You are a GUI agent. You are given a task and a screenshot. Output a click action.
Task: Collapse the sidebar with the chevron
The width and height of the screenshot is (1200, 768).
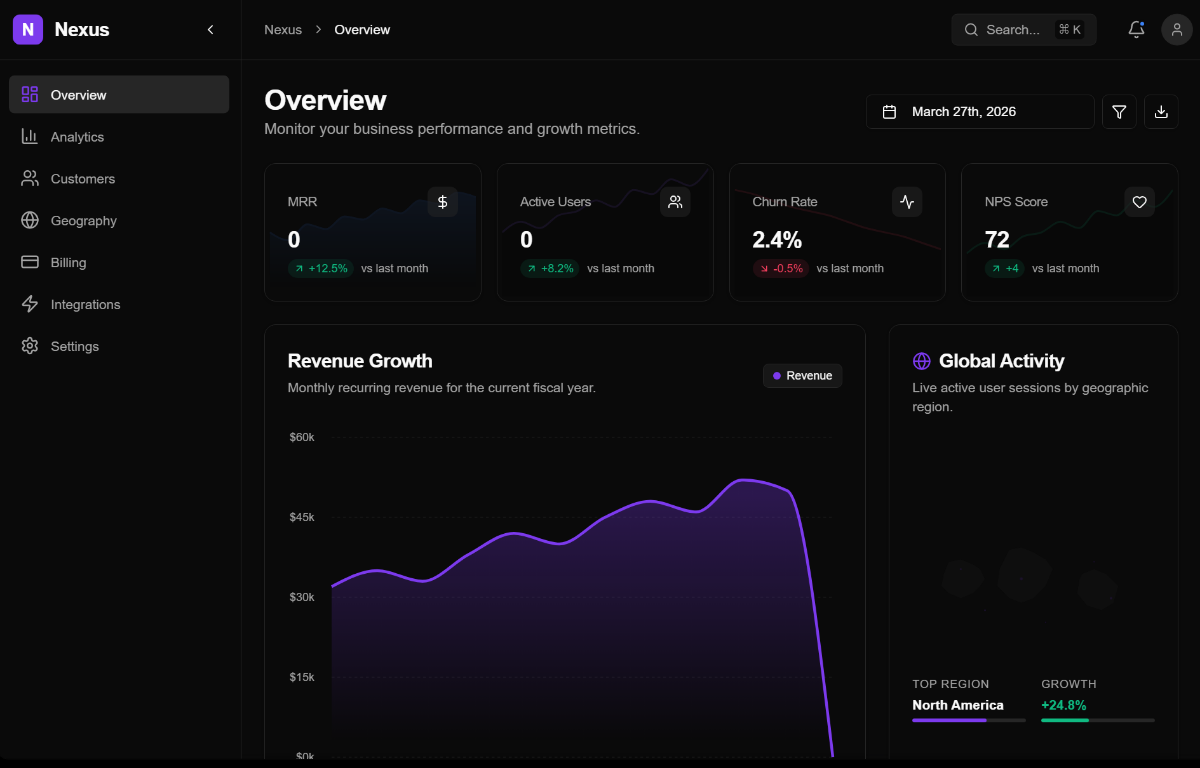pos(211,29)
